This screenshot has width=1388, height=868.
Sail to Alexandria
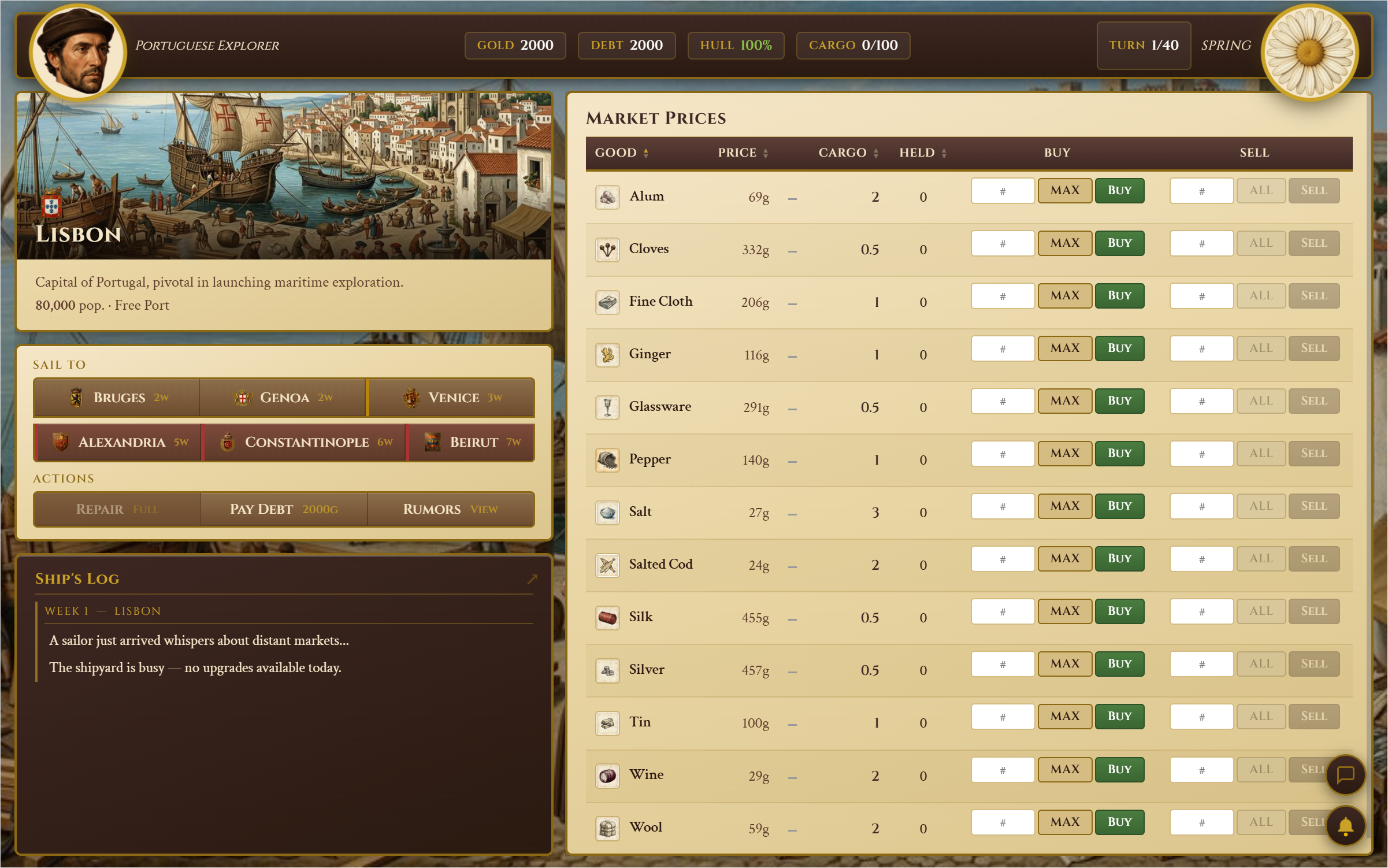click(118, 443)
